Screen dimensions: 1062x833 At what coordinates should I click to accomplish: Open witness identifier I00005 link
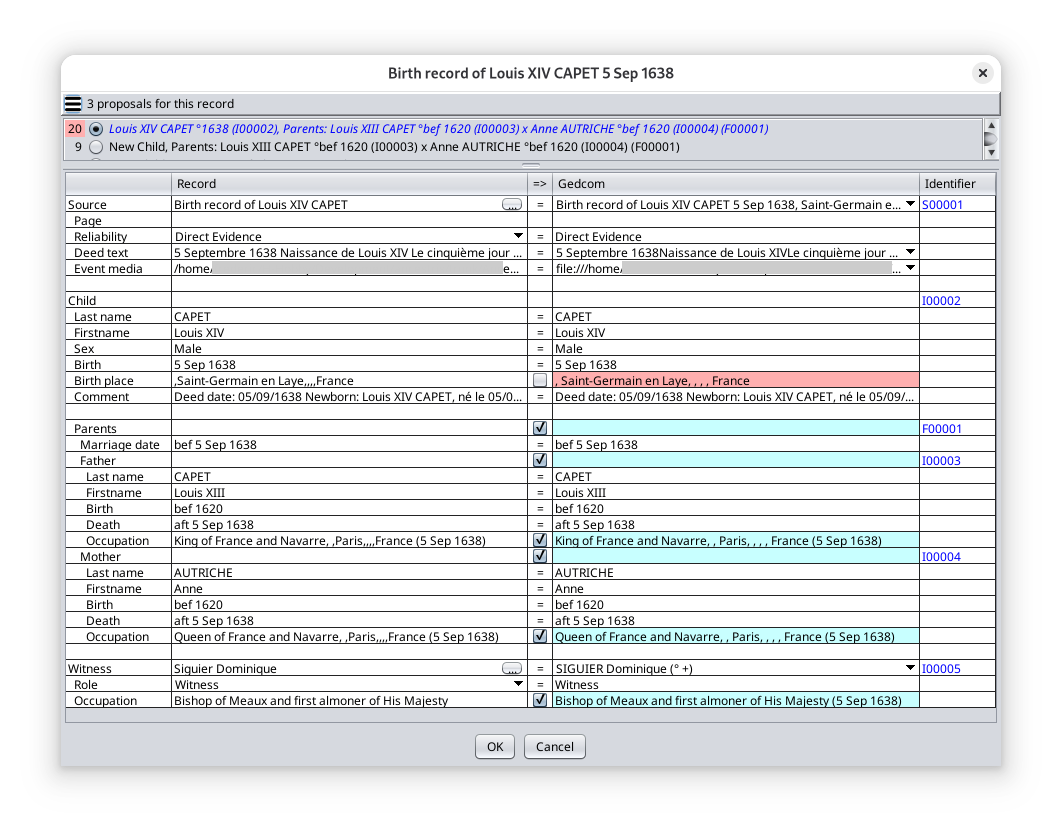coord(941,668)
